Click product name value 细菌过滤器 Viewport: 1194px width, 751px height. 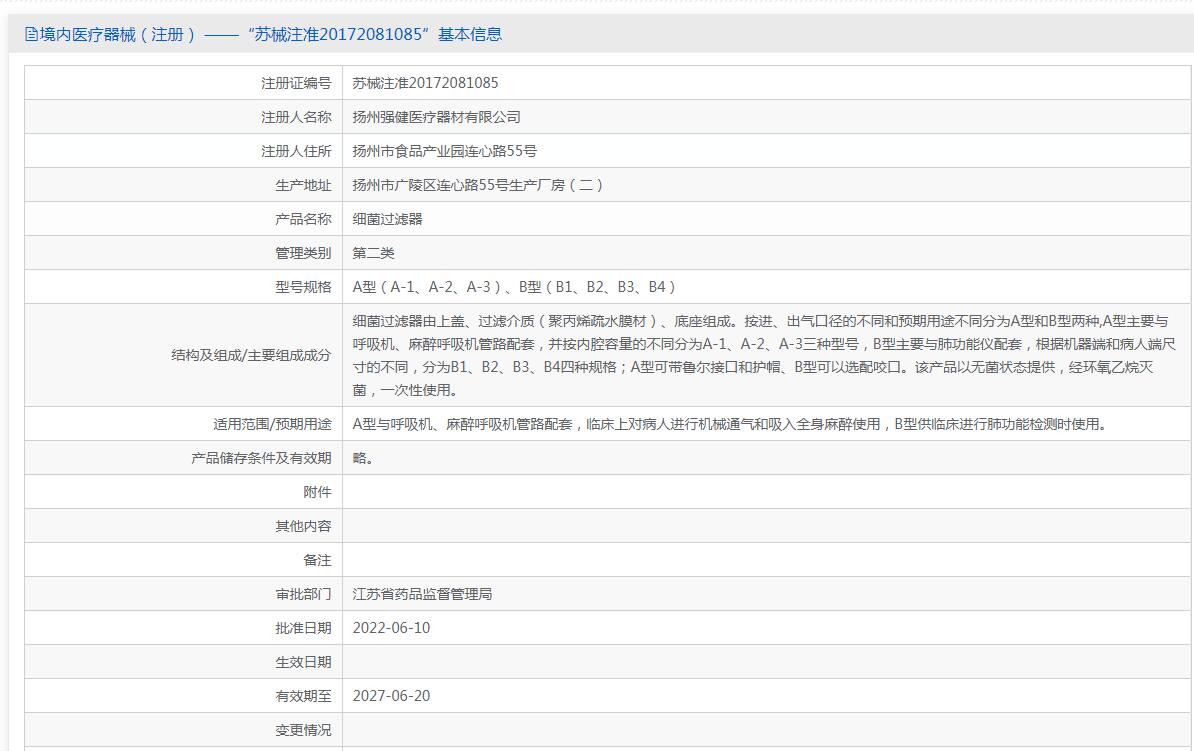point(387,219)
